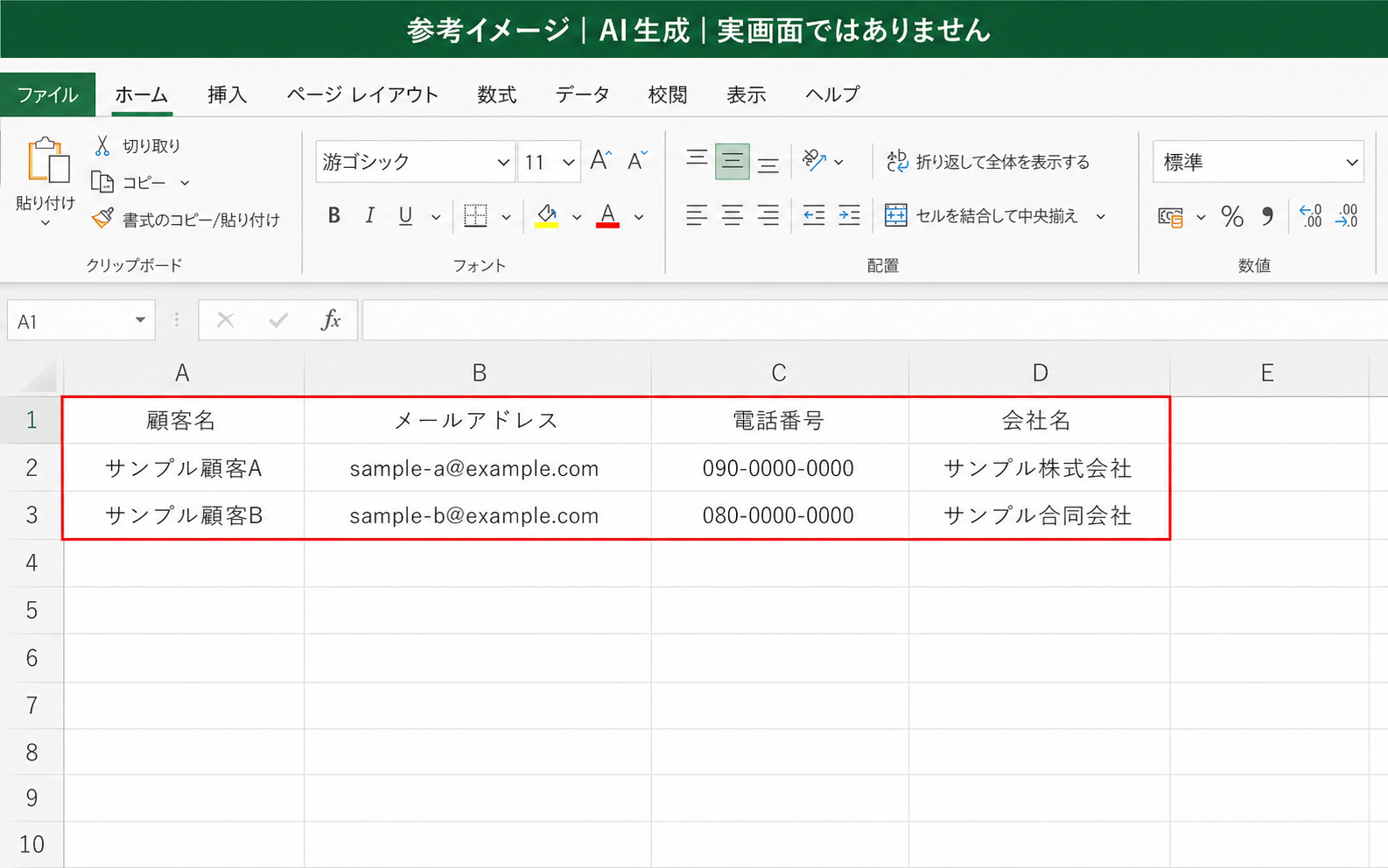This screenshot has width=1388, height=868.
Task: Apply the red font color
Action: [607, 215]
